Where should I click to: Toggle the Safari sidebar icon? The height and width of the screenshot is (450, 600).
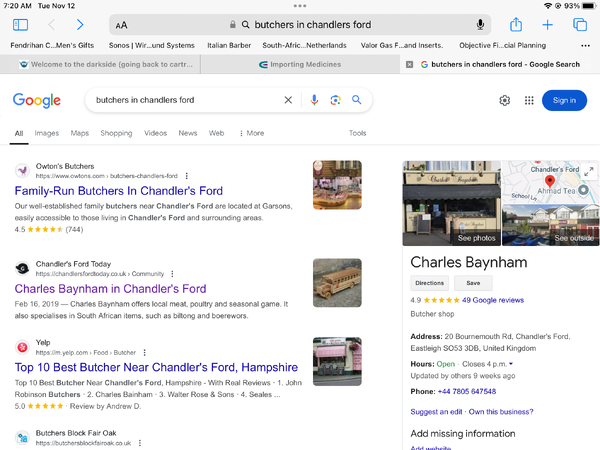(x=20, y=25)
